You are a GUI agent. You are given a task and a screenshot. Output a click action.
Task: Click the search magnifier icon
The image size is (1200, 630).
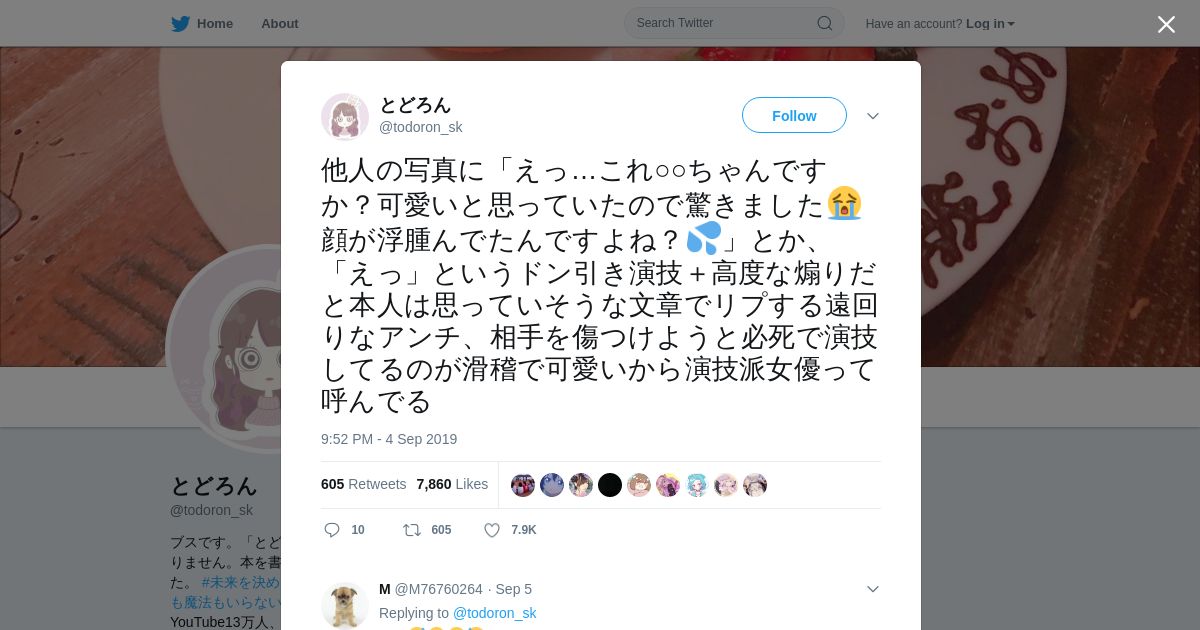825,23
